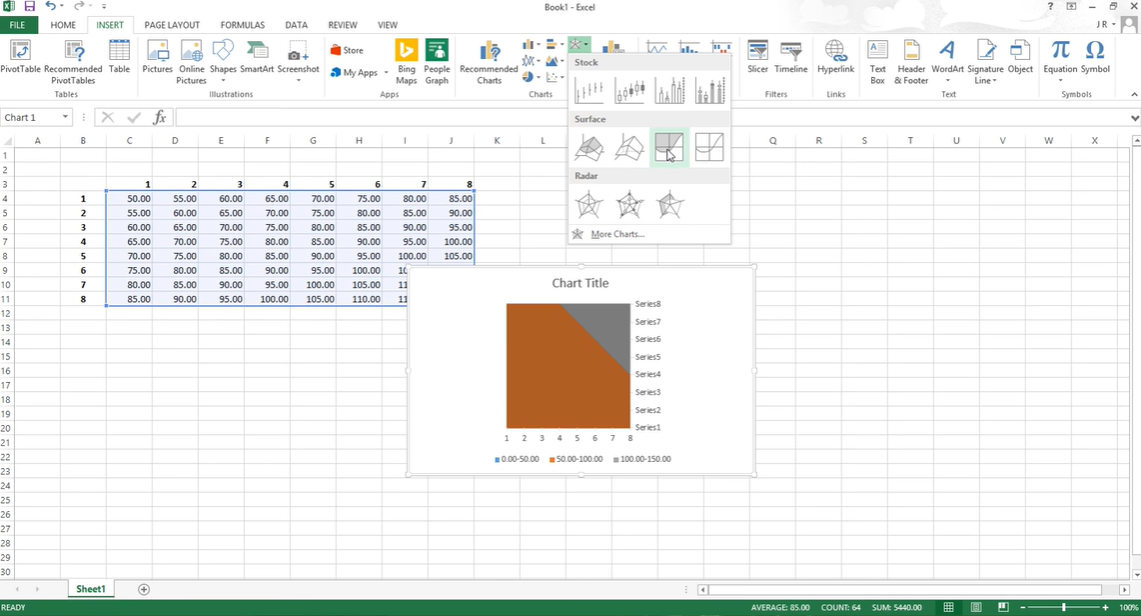Open Recommended Charts

[x=489, y=62]
